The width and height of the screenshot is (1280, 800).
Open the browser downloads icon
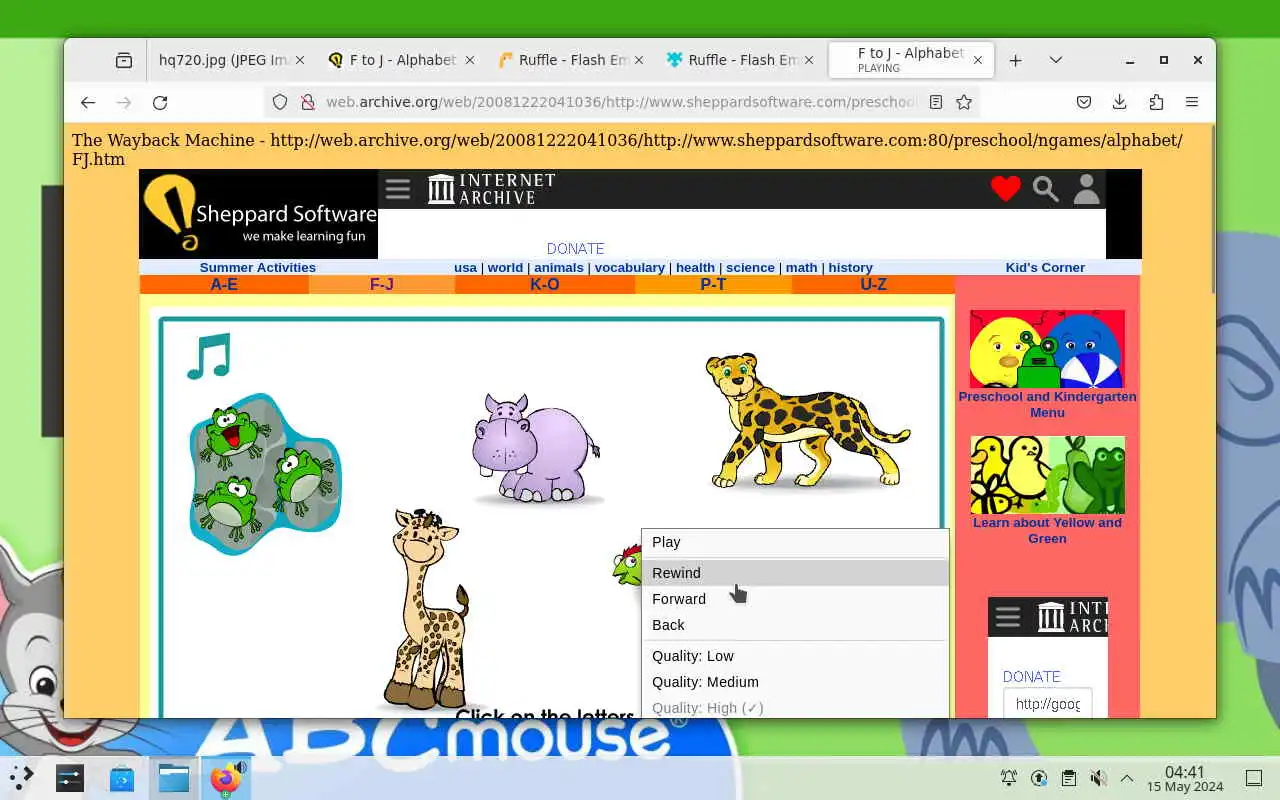click(x=1120, y=102)
